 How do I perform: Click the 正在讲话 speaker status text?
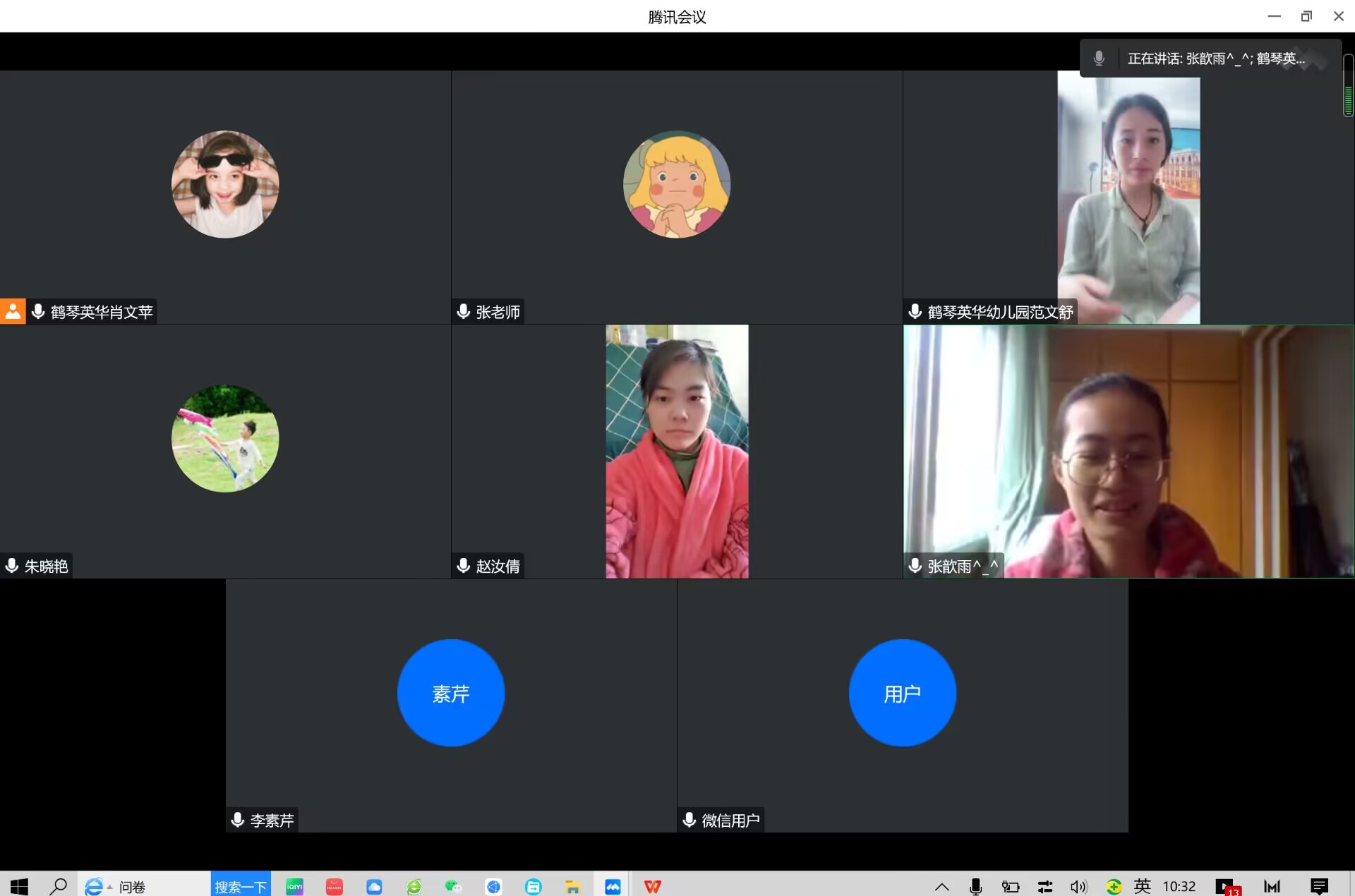(x=1216, y=59)
